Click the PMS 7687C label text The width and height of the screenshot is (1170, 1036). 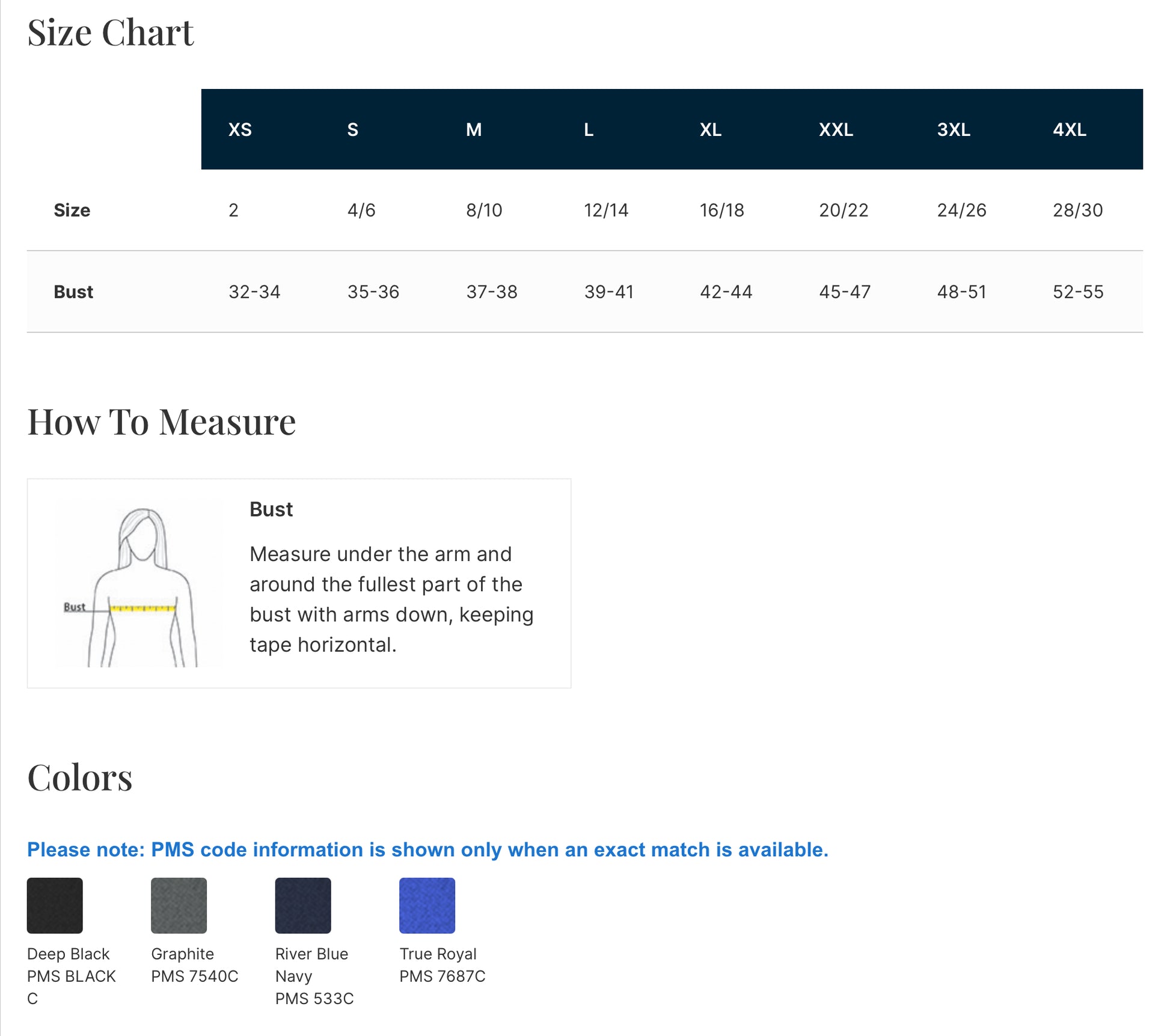point(442,976)
